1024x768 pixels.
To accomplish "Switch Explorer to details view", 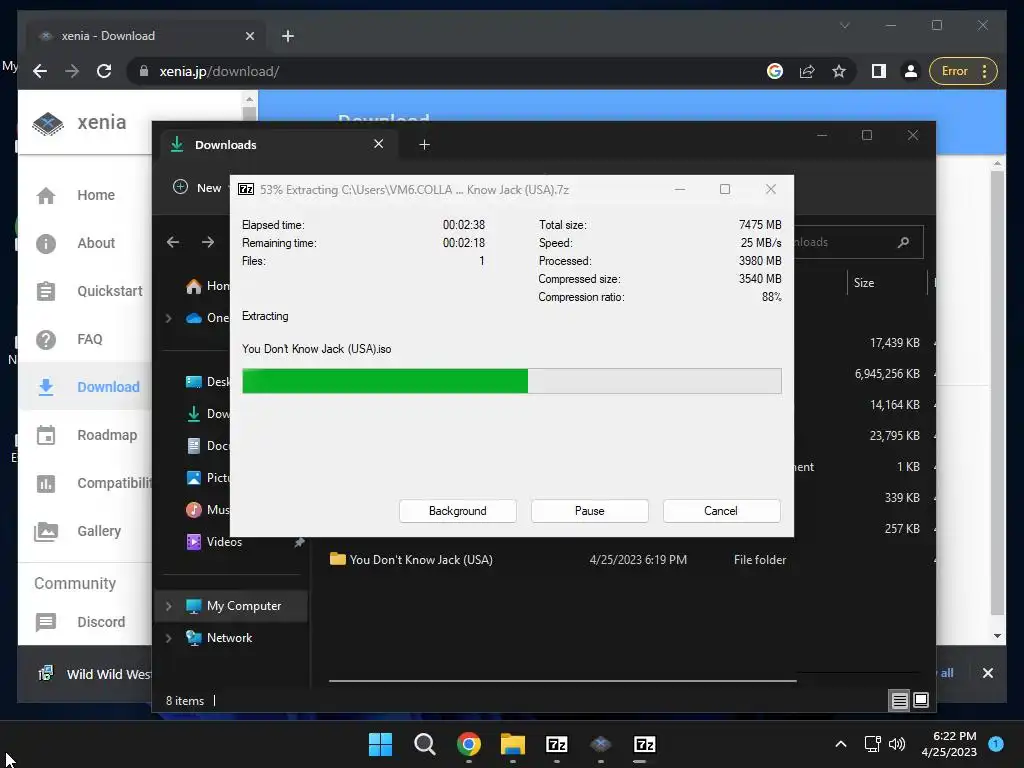I will pyautogui.click(x=899, y=701).
